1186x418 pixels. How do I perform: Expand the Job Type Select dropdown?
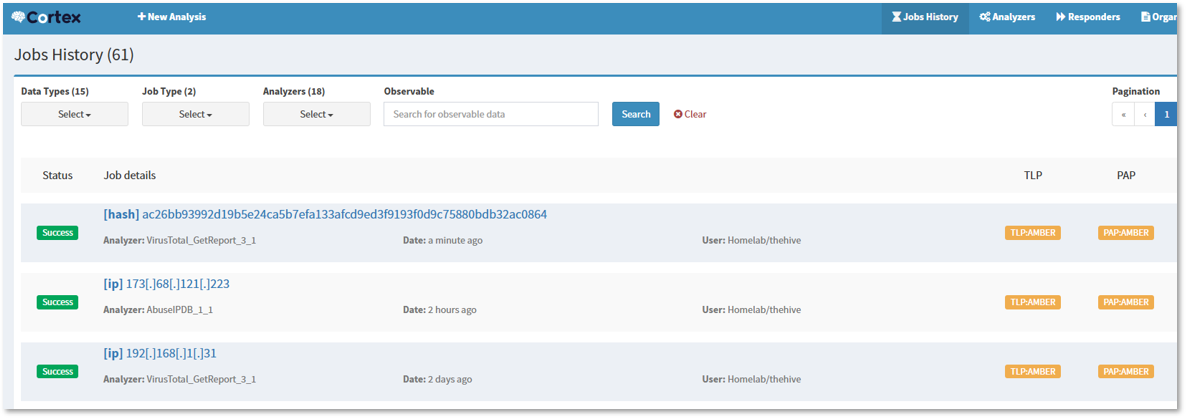coord(195,114)
